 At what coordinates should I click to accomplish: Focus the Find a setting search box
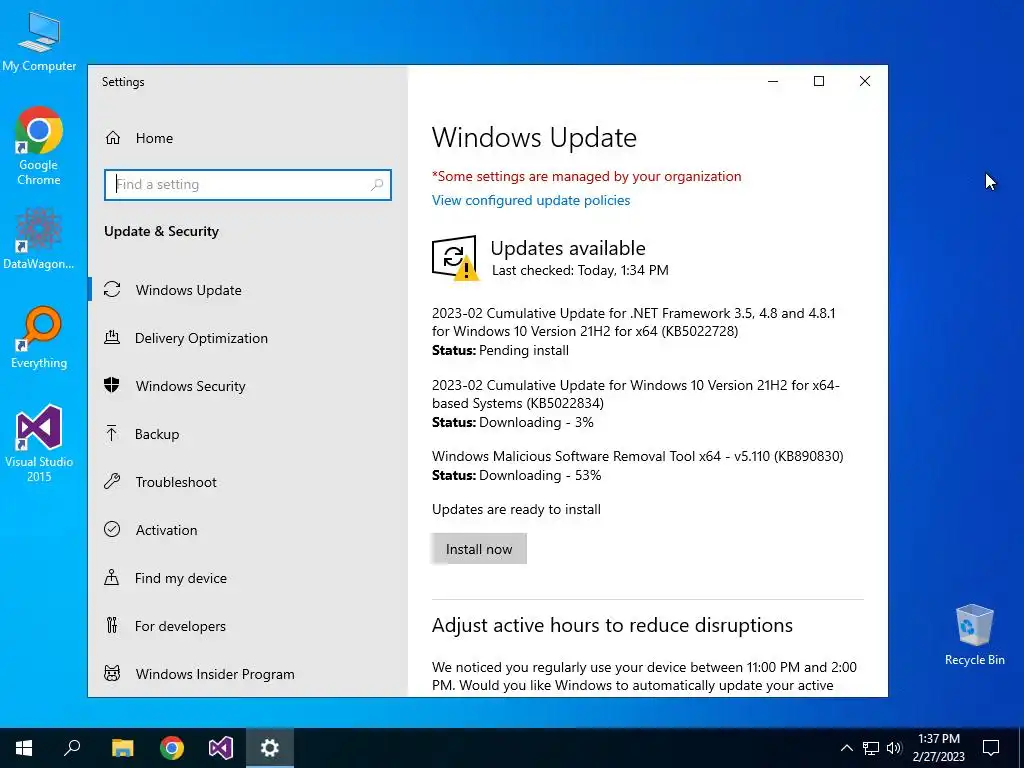coord(248,185)
